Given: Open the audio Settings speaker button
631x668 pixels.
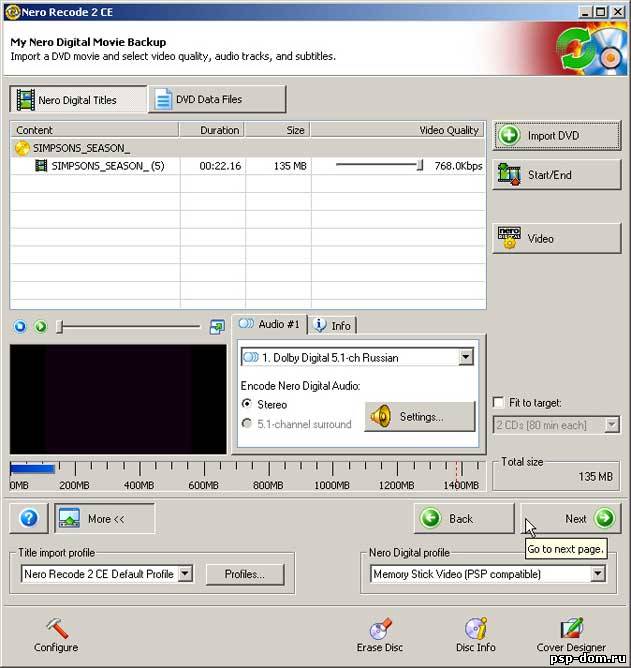Looking at the screenshot, I should tap(420, 417).
